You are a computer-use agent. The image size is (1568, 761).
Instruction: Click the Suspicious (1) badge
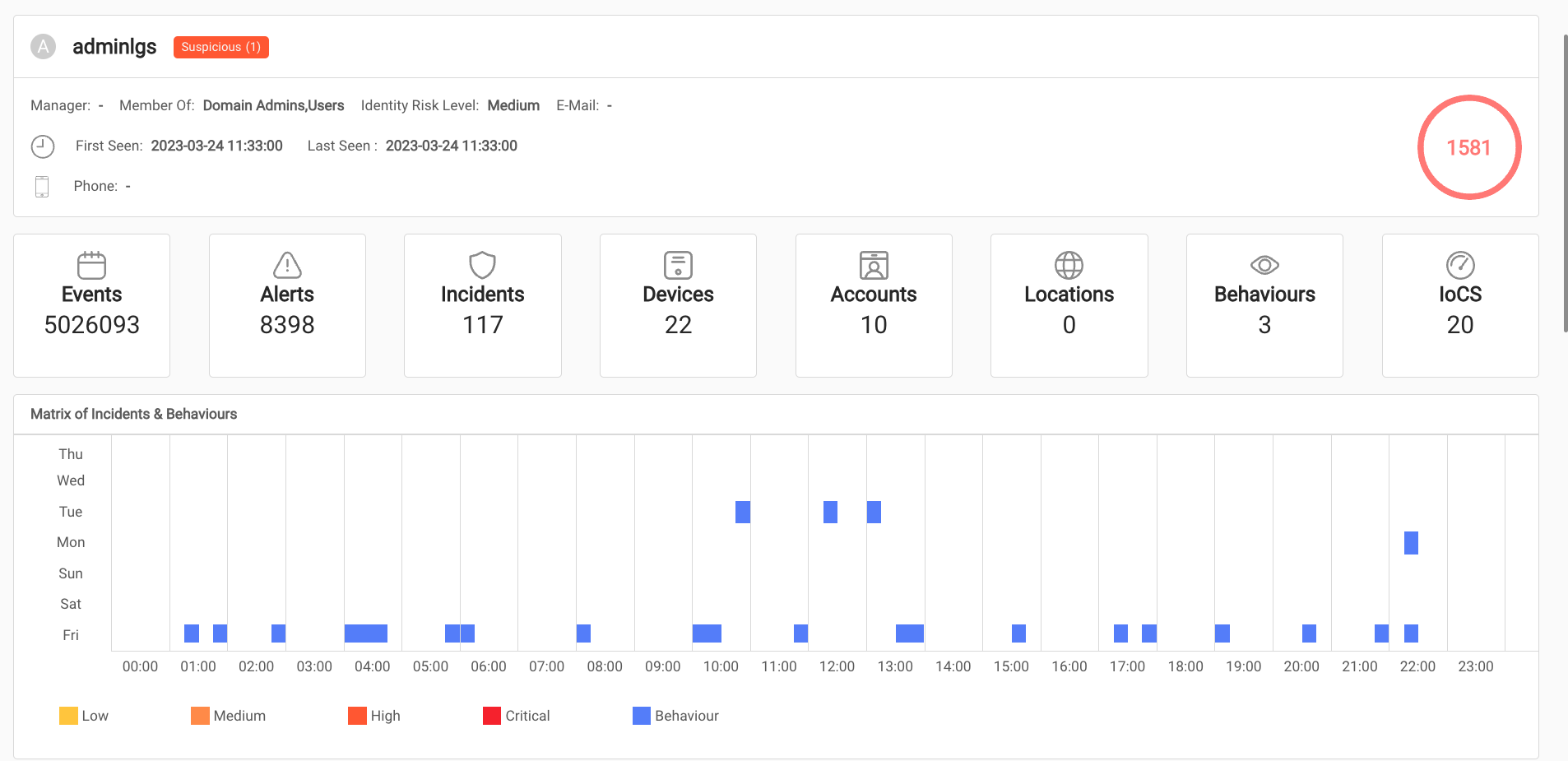[221, 47]
